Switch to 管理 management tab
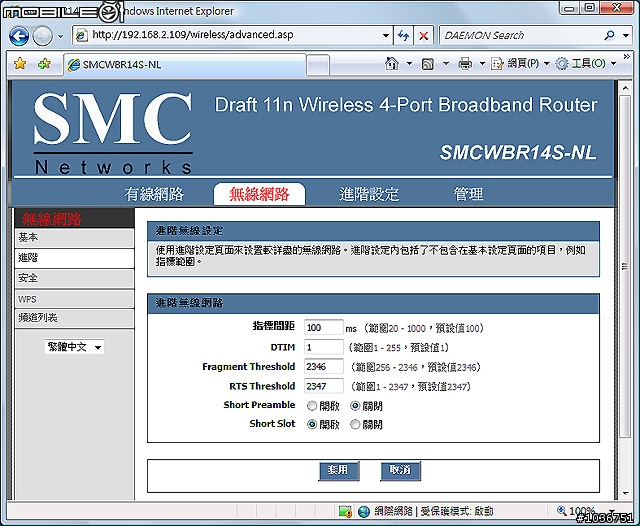Viewport: 640px width, 526px height. (x=468, y=194)
